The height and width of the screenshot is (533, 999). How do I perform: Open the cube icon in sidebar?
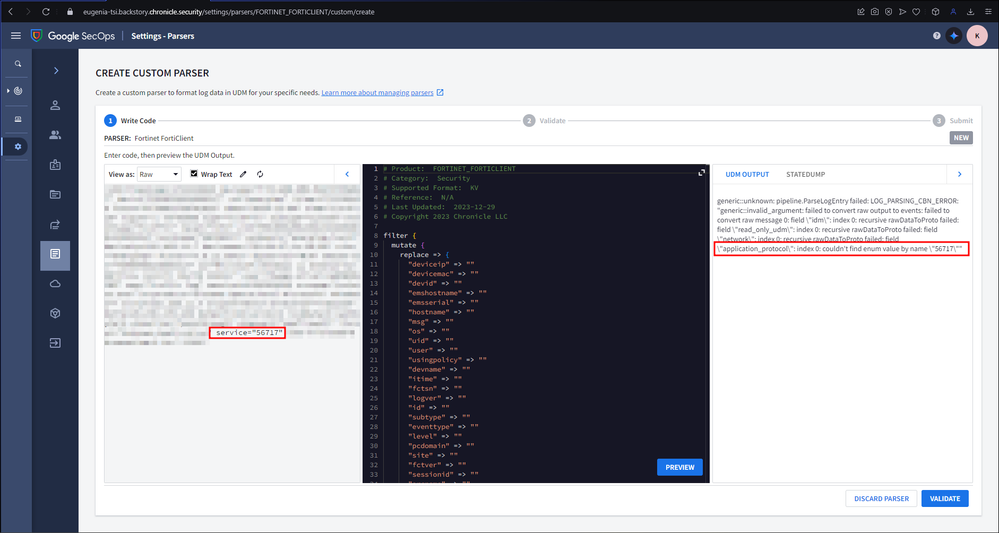55,313
